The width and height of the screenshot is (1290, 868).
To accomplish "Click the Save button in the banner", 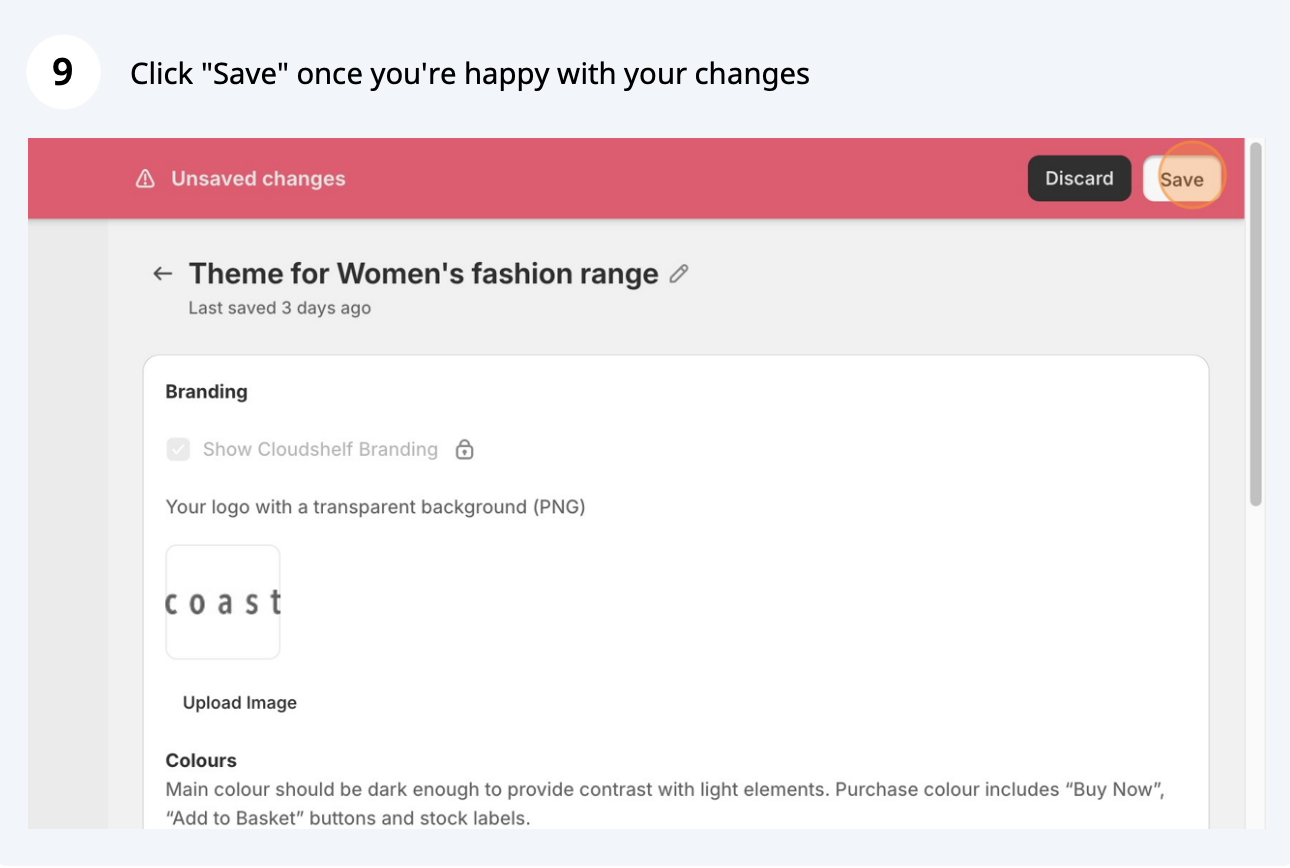I will click(x=1183, y=179).
